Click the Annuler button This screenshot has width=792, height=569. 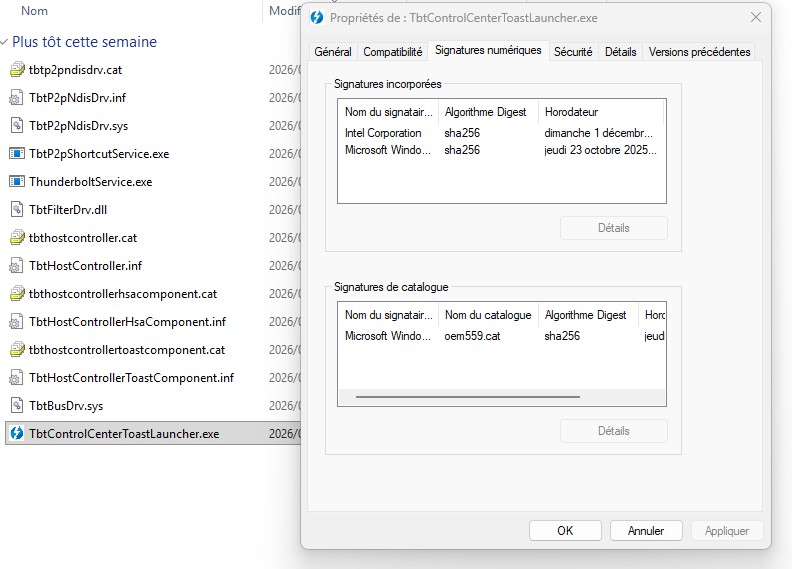click(x=645, y=531)
